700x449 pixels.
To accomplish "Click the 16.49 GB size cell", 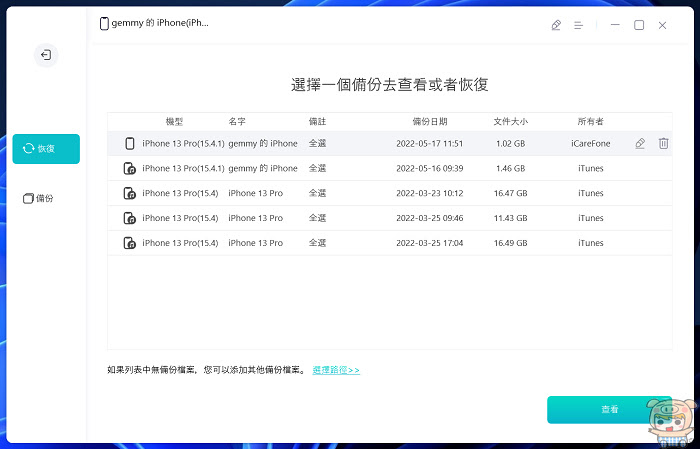I will coord(511,244).
